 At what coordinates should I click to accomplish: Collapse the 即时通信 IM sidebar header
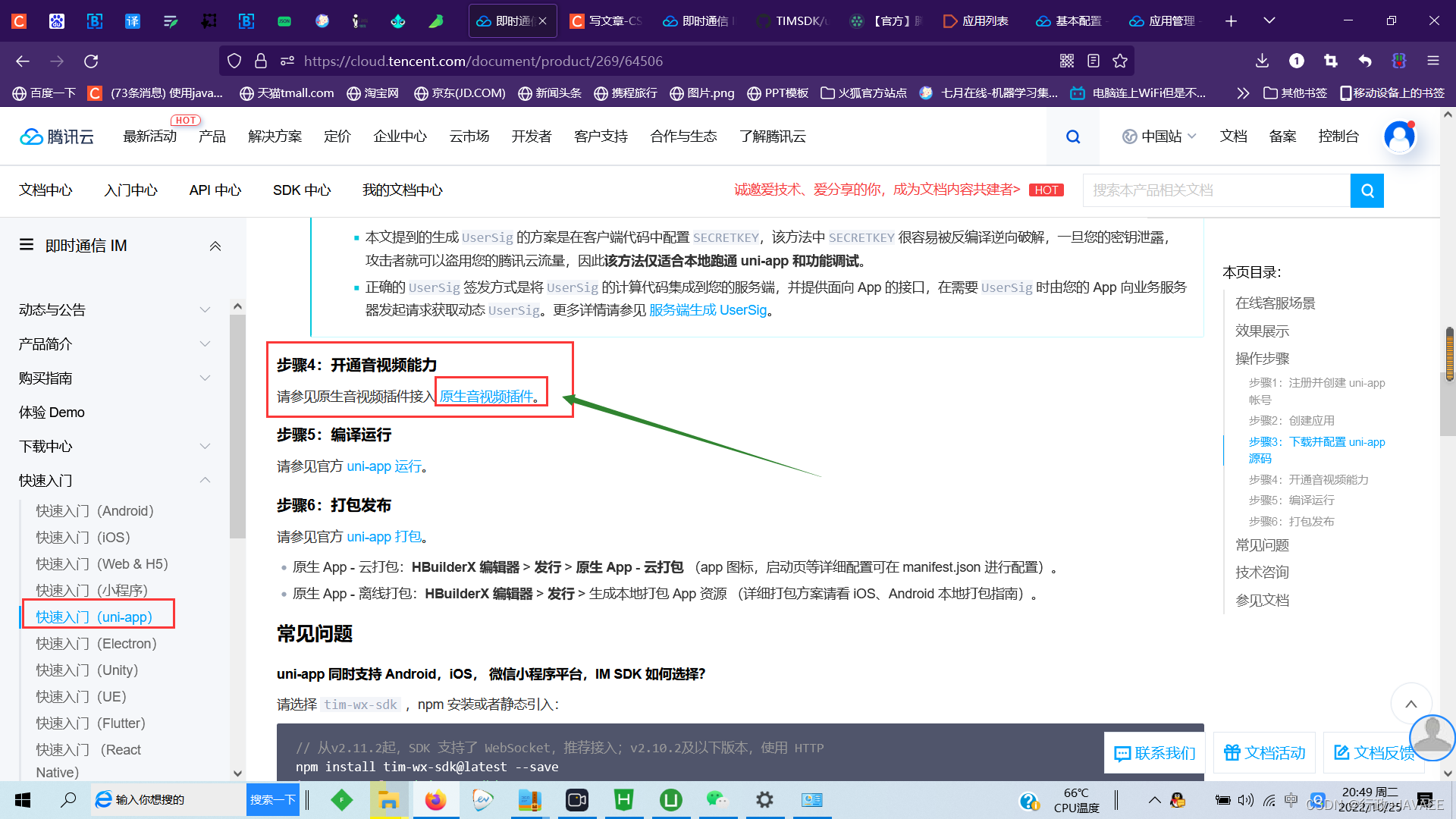tap(215, 246)
